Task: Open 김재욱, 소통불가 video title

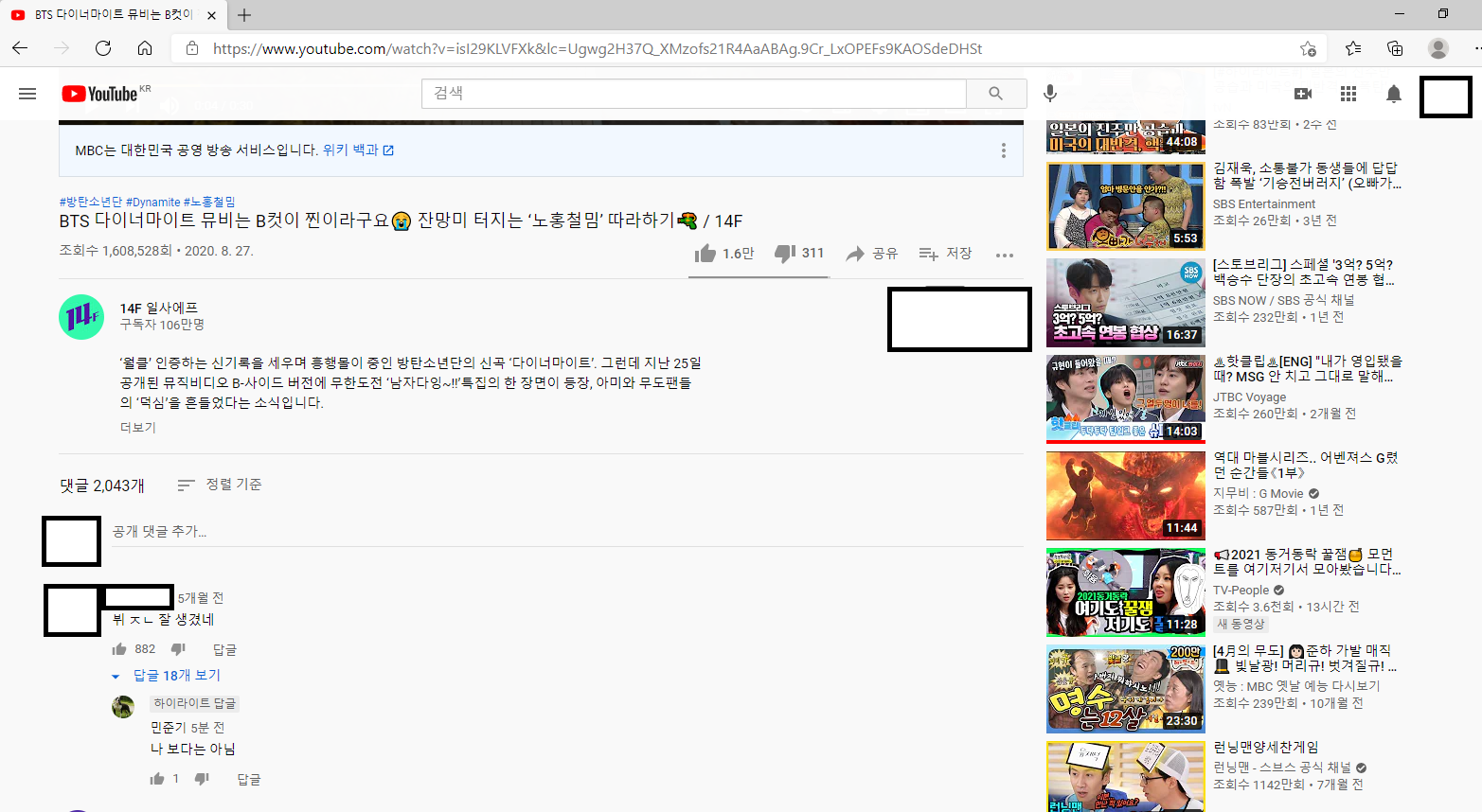Action: tap(1306, 175)
